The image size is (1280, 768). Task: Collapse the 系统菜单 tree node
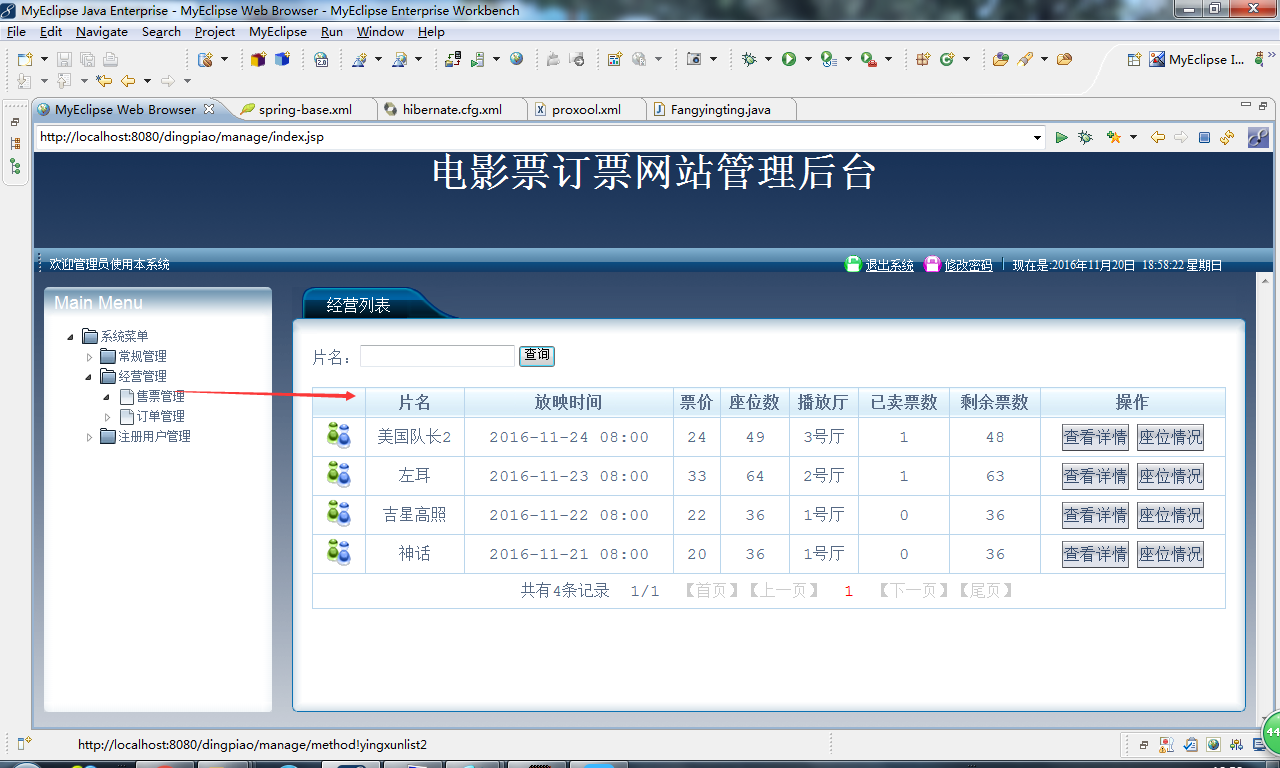69,336
